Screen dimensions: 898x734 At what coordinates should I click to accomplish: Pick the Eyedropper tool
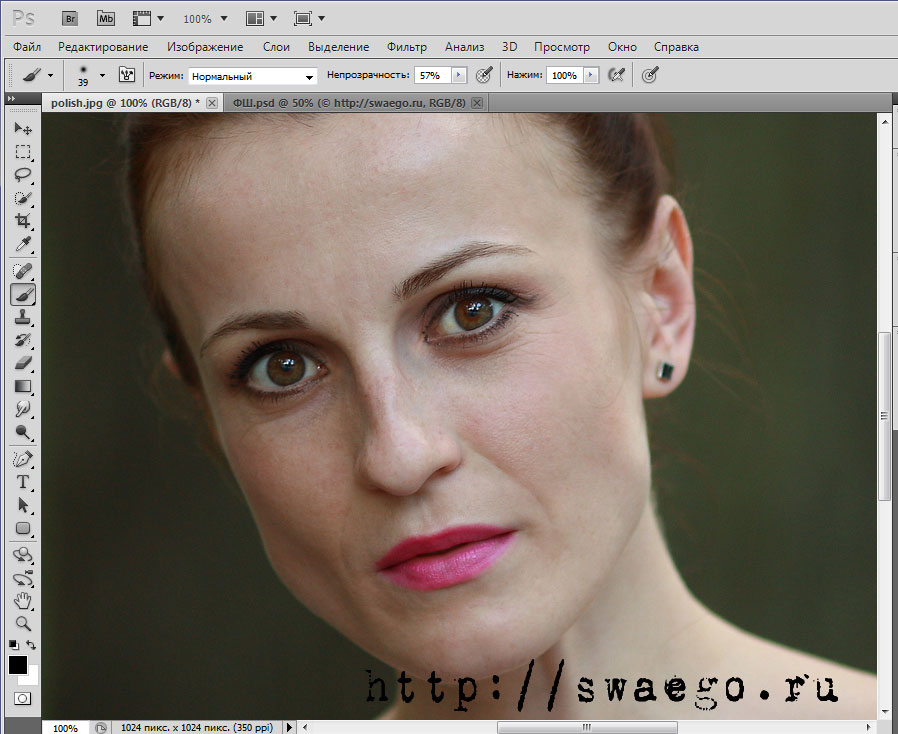click(22, 245)
